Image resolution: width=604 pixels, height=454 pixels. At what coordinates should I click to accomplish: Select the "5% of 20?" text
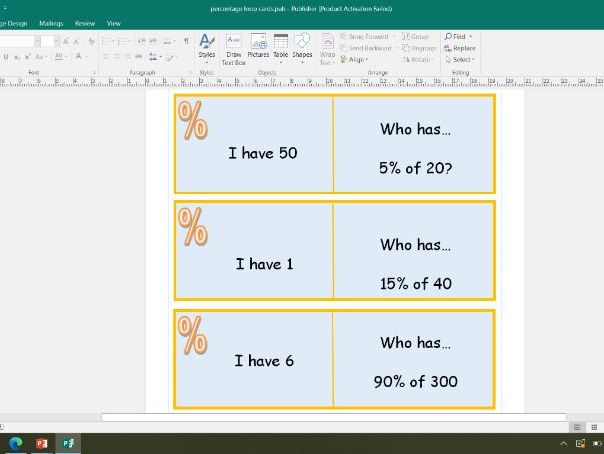pos(415,168)
